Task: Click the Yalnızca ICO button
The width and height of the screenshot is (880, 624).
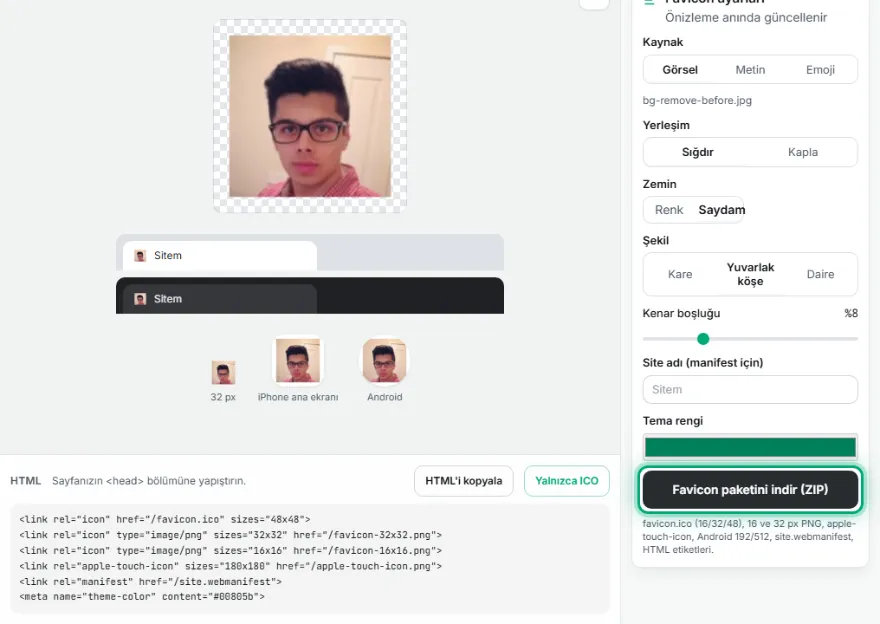Action: [567, 481]
